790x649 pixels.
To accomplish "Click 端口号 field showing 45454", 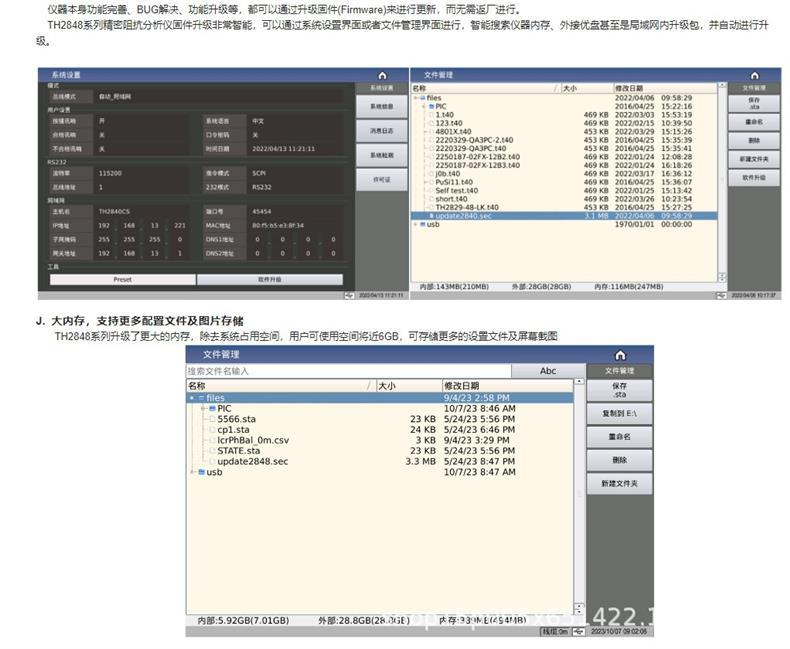I will 295,212.
